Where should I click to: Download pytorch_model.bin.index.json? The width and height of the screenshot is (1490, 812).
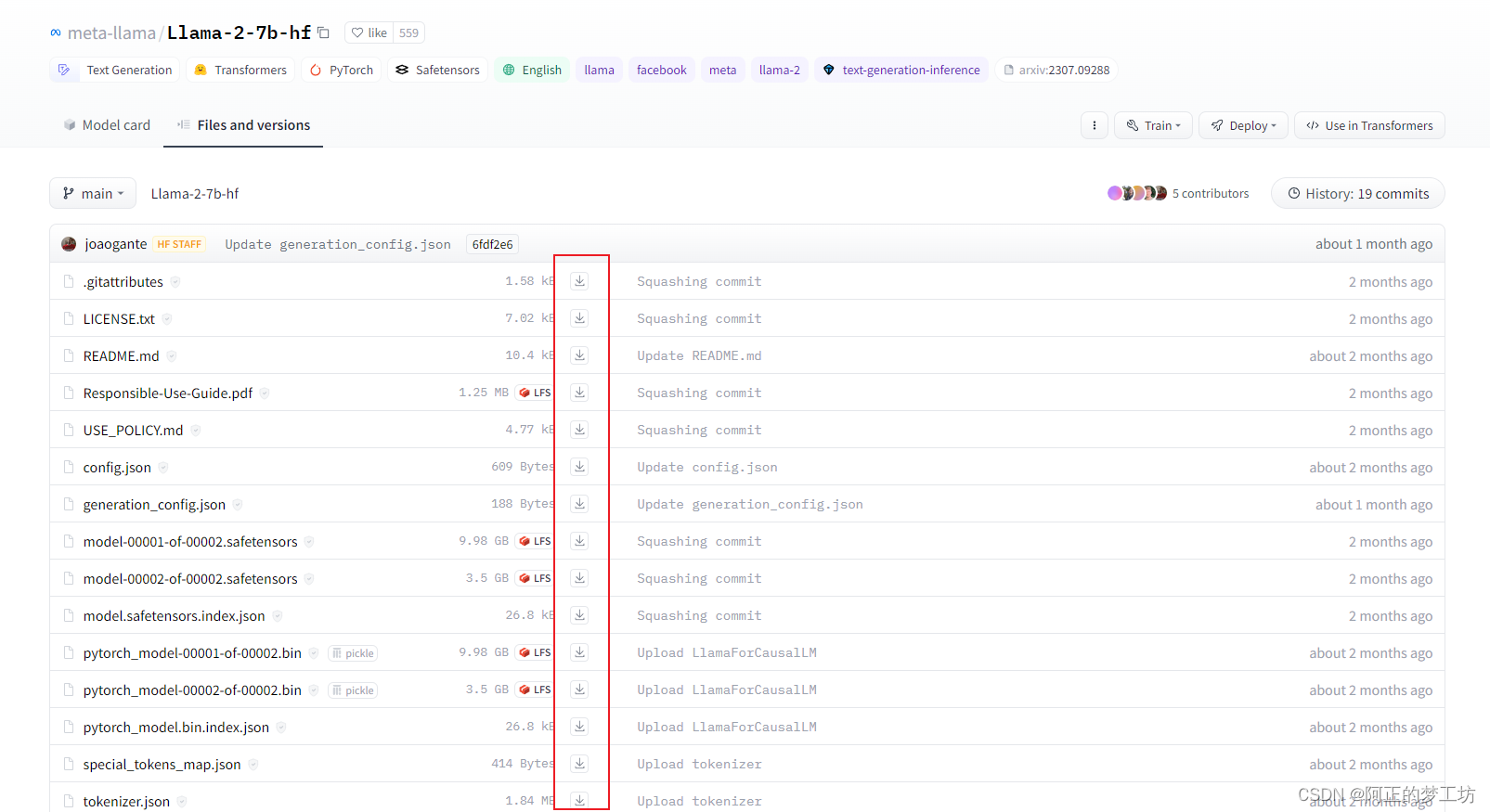click(x=579, y=727)
